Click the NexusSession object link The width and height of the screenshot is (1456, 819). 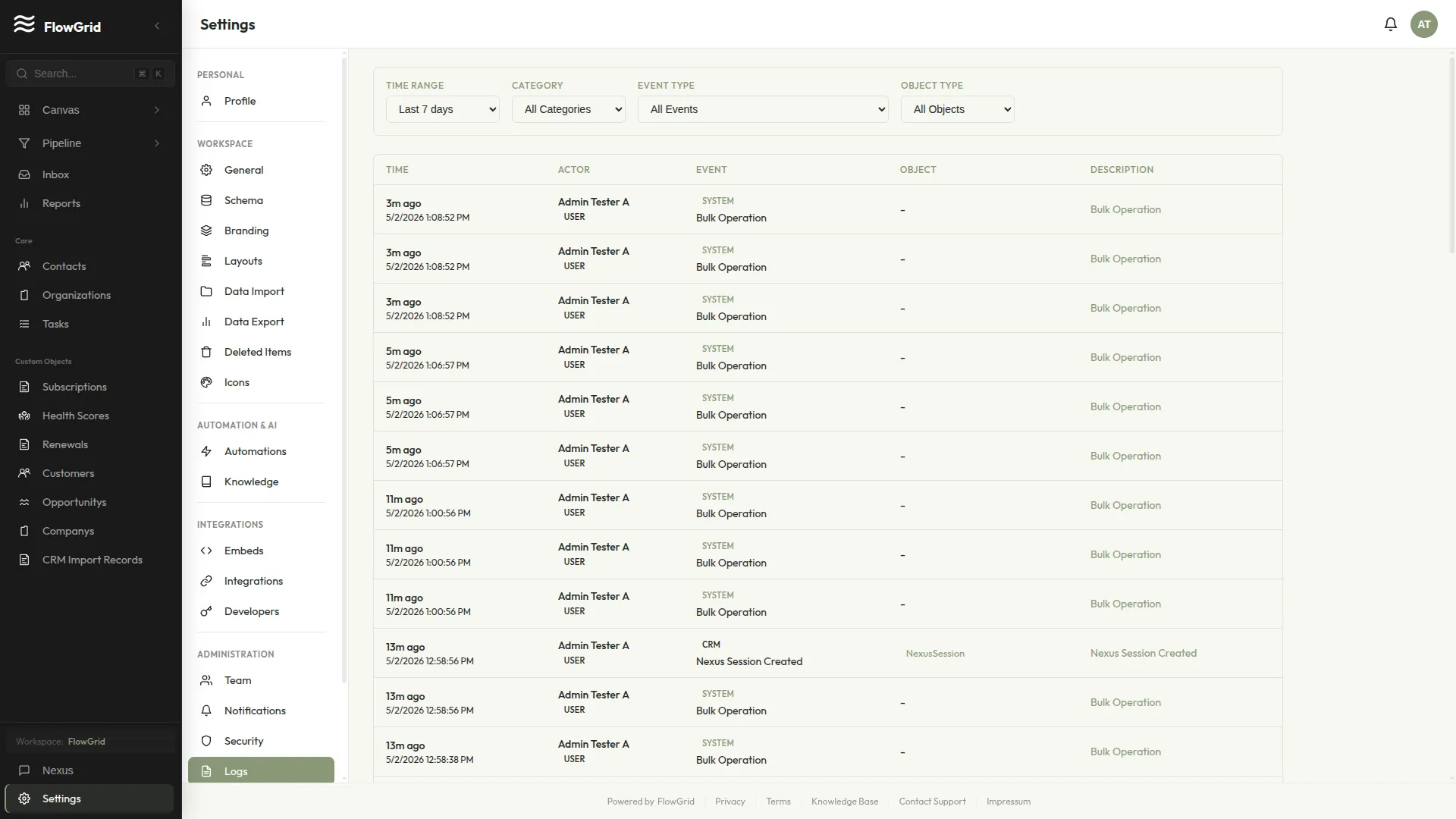point(935,653)
